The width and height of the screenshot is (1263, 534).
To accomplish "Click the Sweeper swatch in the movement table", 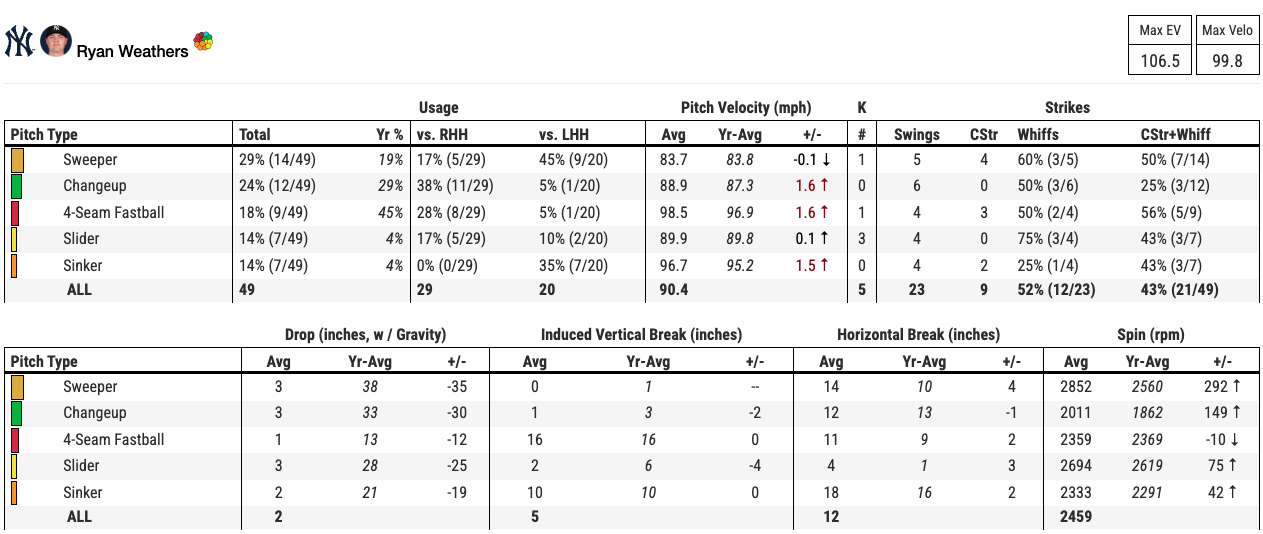I will click(x=17, y=387).
